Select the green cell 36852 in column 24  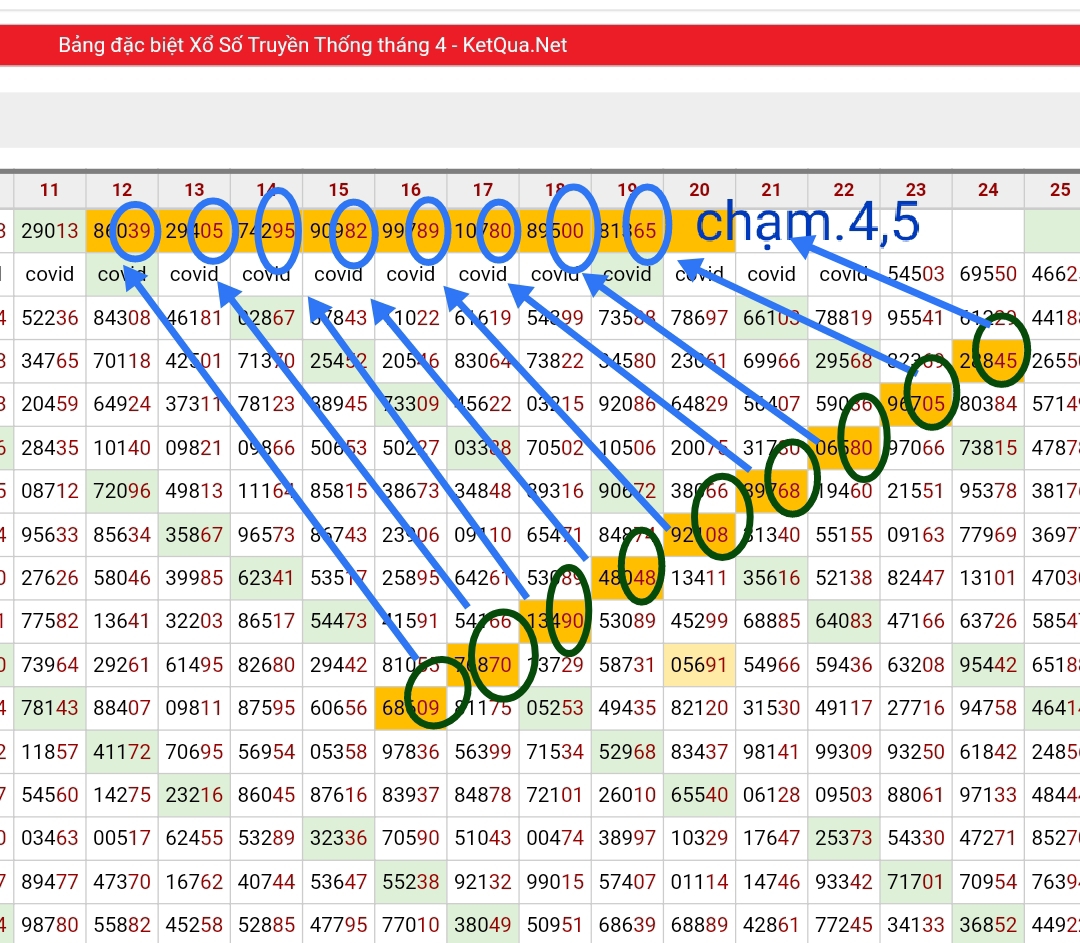[988, 924]
